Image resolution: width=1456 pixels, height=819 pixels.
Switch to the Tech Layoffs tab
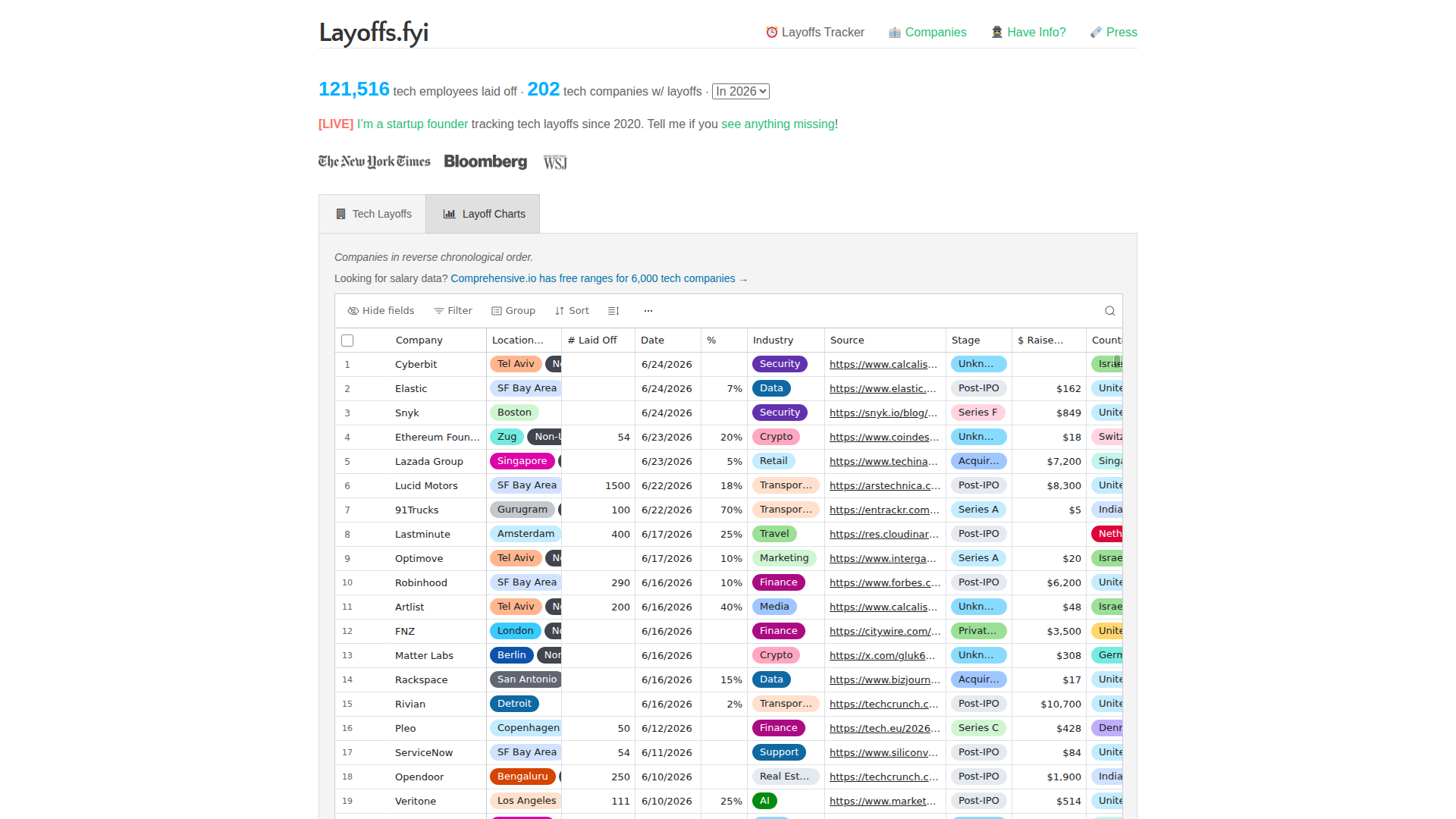(372, 214)
